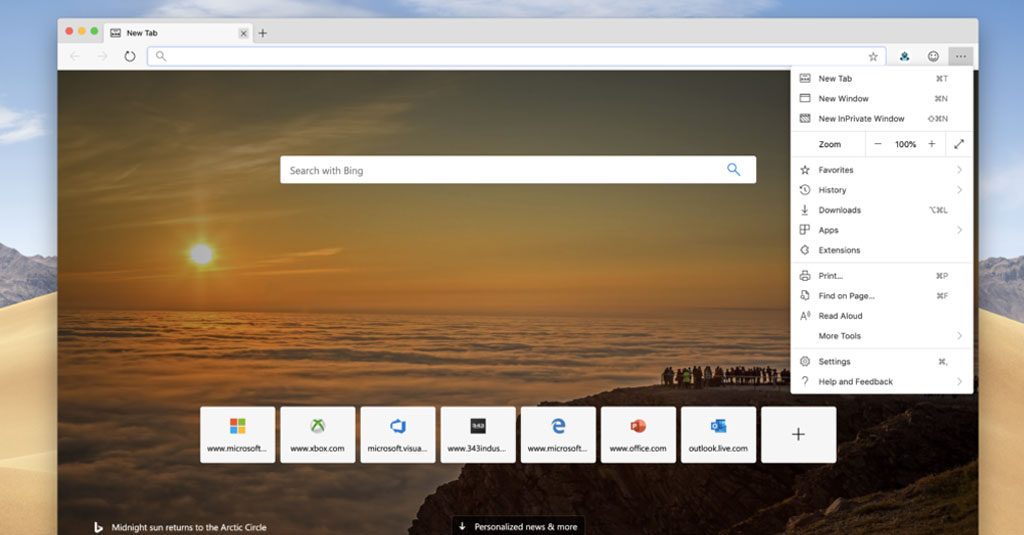The image size is (1024, 535).
Task: Enter full screen via zoom expand icon
Action: [x=959, y=144]
